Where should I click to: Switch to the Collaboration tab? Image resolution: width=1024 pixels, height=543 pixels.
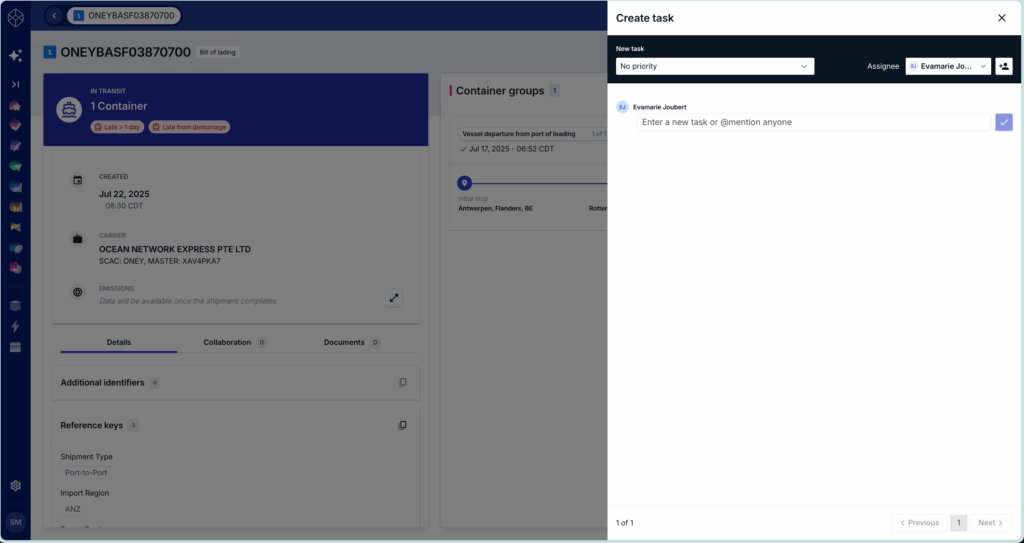coord(234,342)
